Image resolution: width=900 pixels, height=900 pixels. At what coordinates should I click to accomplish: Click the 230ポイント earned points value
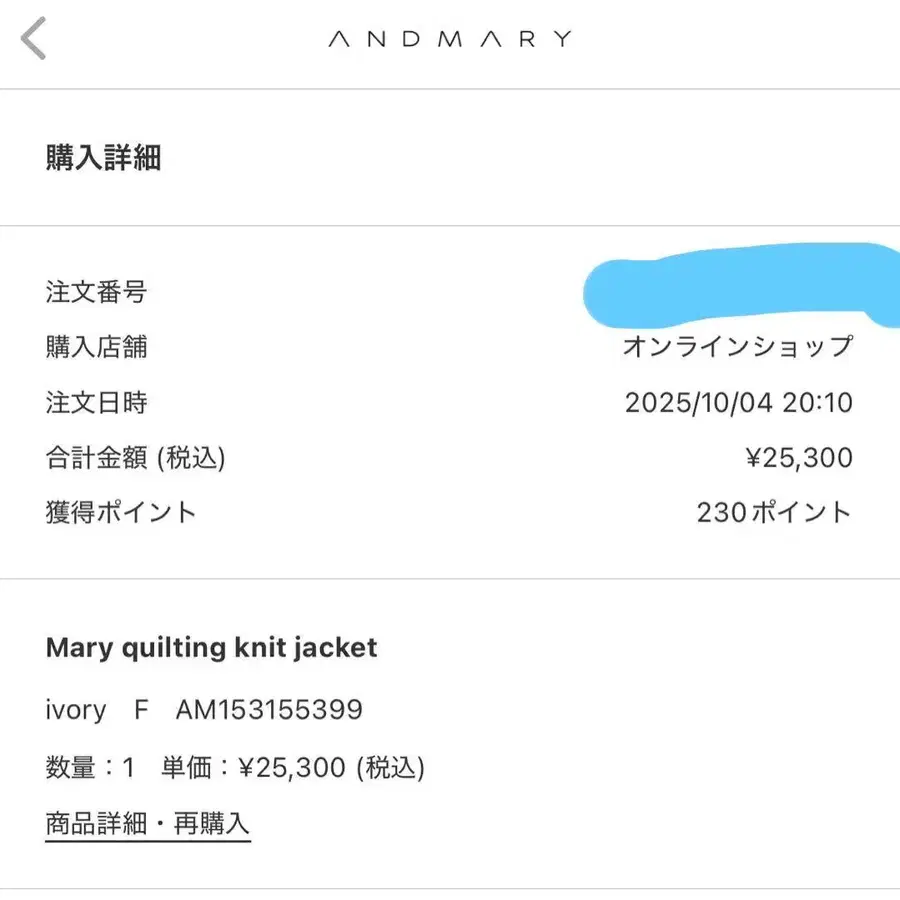pyautogui.click(x=774, y=513)
